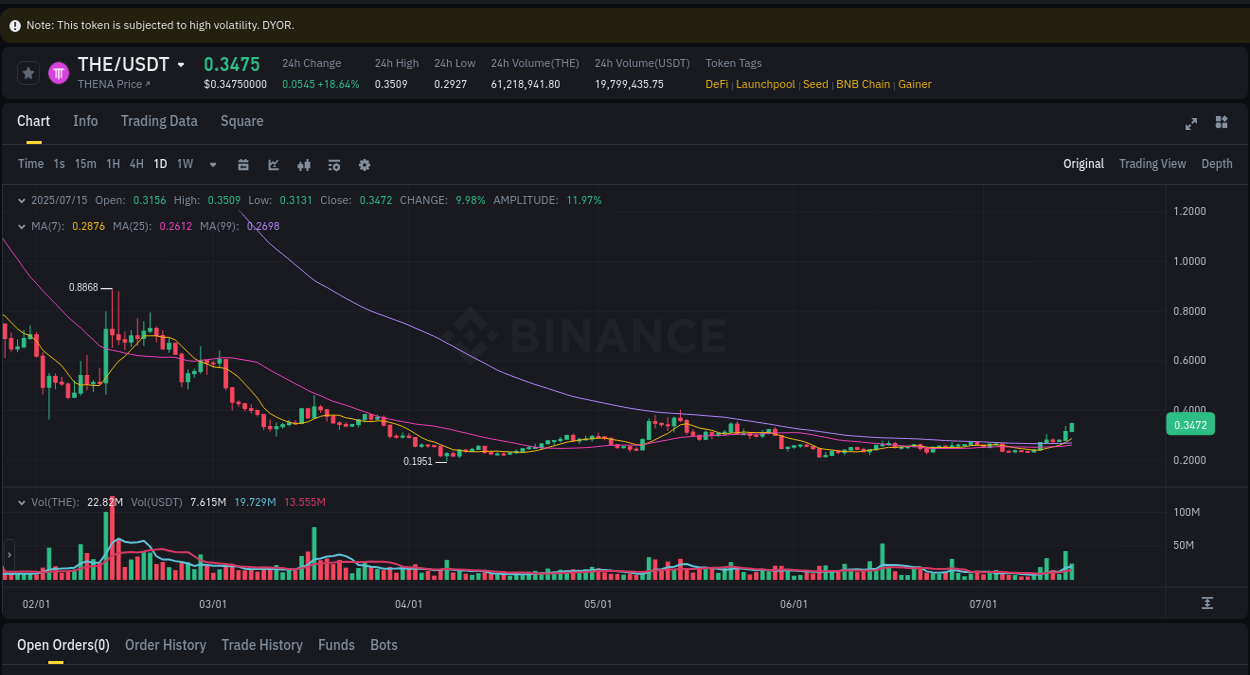Switch to the Trading Data tab
Screen dimensions: 1250x675
159,121
